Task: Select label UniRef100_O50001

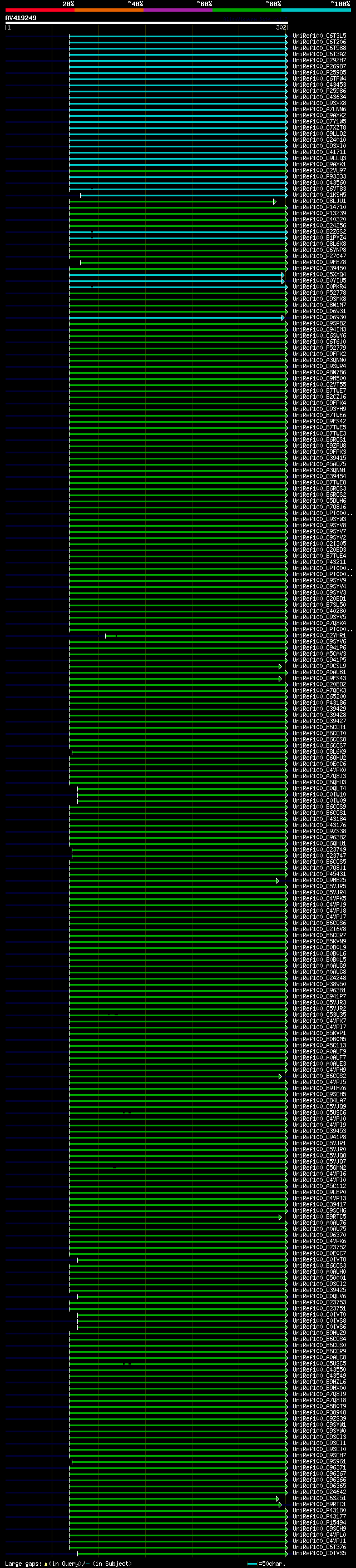Action: tap(319, 1279)
